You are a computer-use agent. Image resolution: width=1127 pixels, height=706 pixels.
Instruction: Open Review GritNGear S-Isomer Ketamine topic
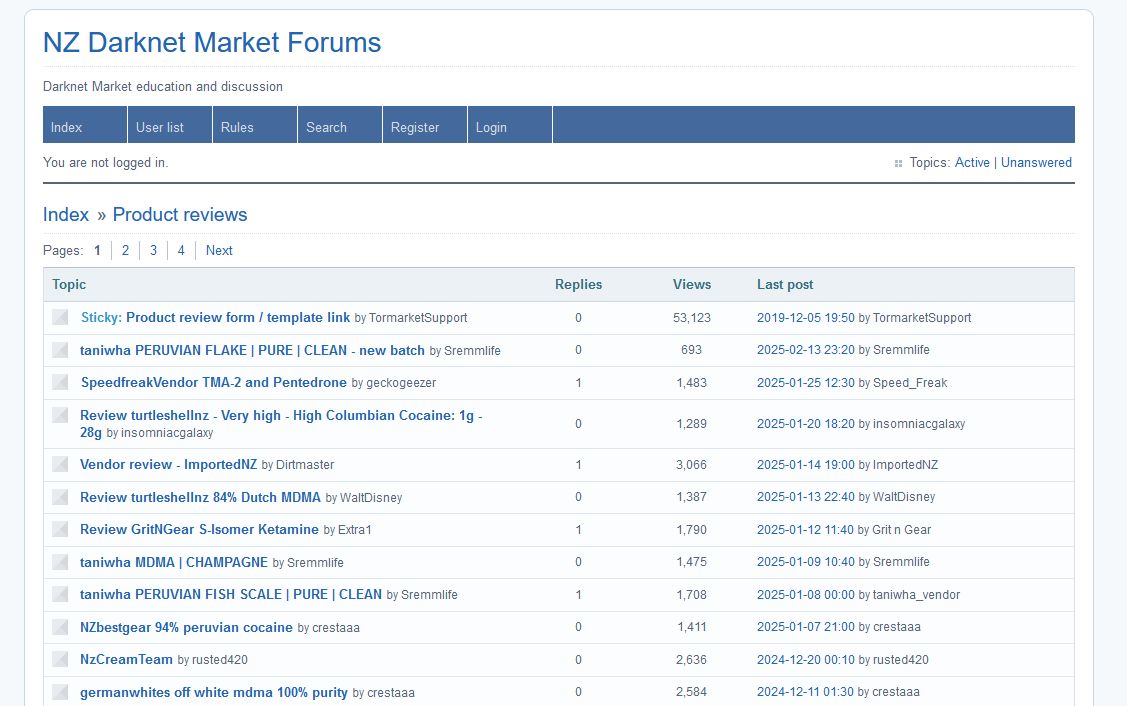point(199,529)
